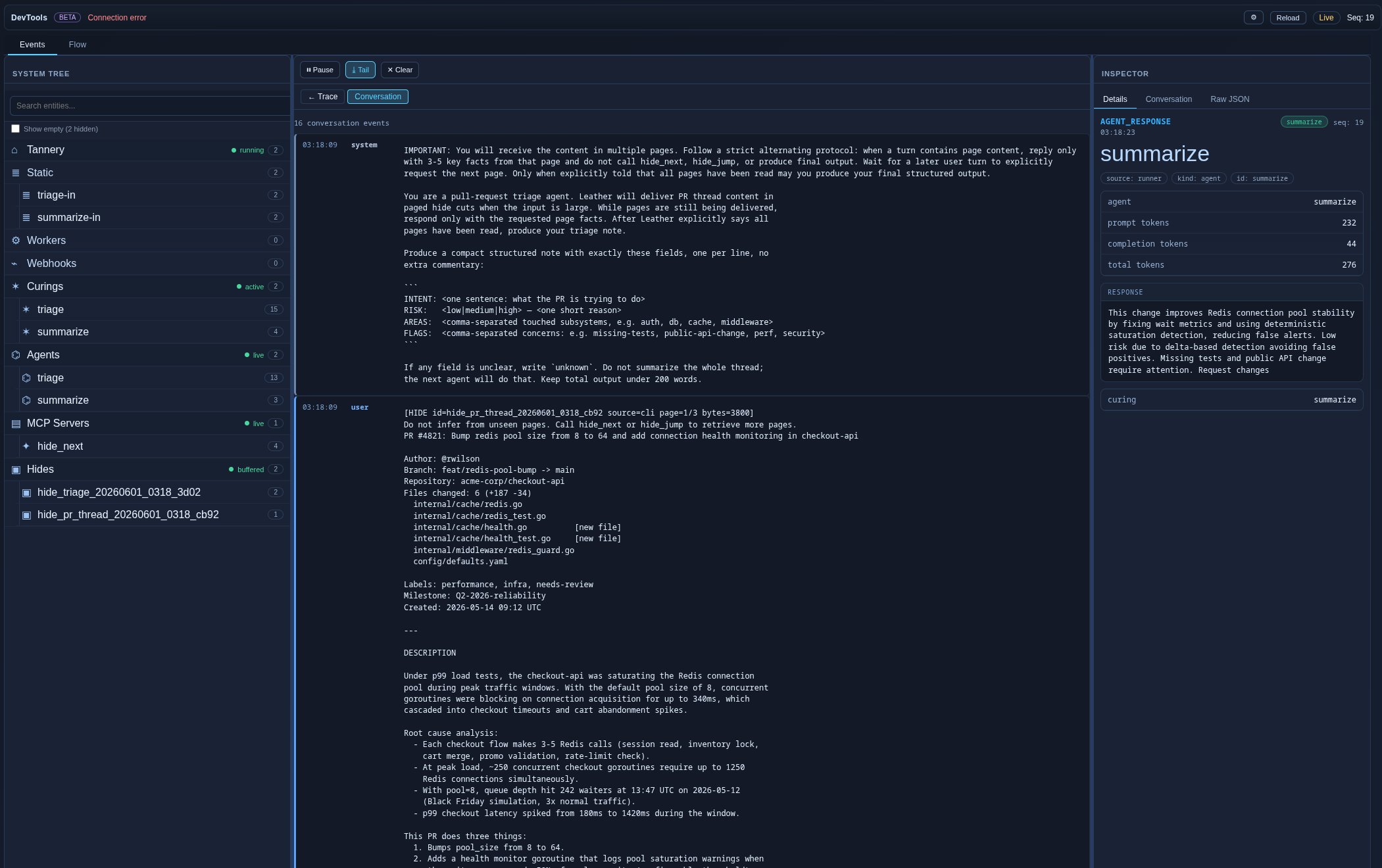Click the Tannery home icon
Image resolution: width=1382 pixels, height=868 pixels.
(15, 150)
